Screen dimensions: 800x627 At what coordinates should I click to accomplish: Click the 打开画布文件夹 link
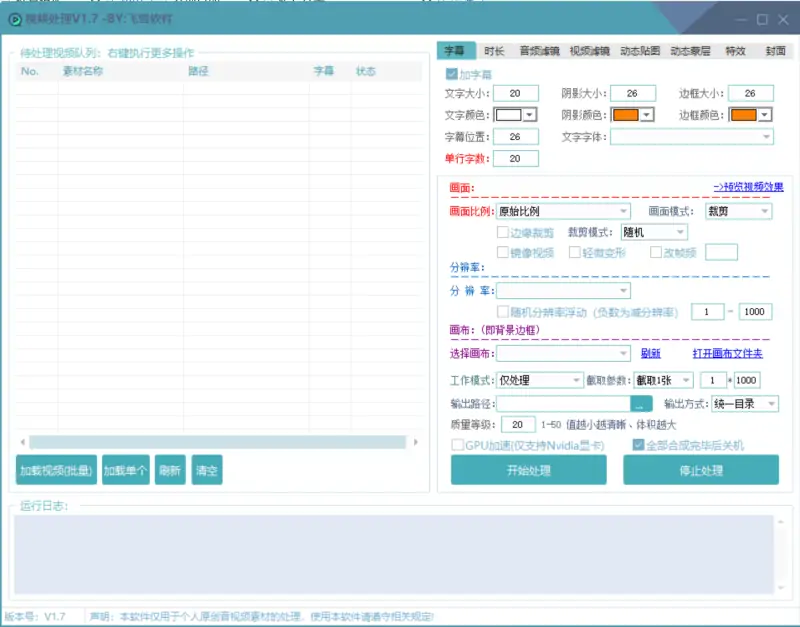coord(727,353)
